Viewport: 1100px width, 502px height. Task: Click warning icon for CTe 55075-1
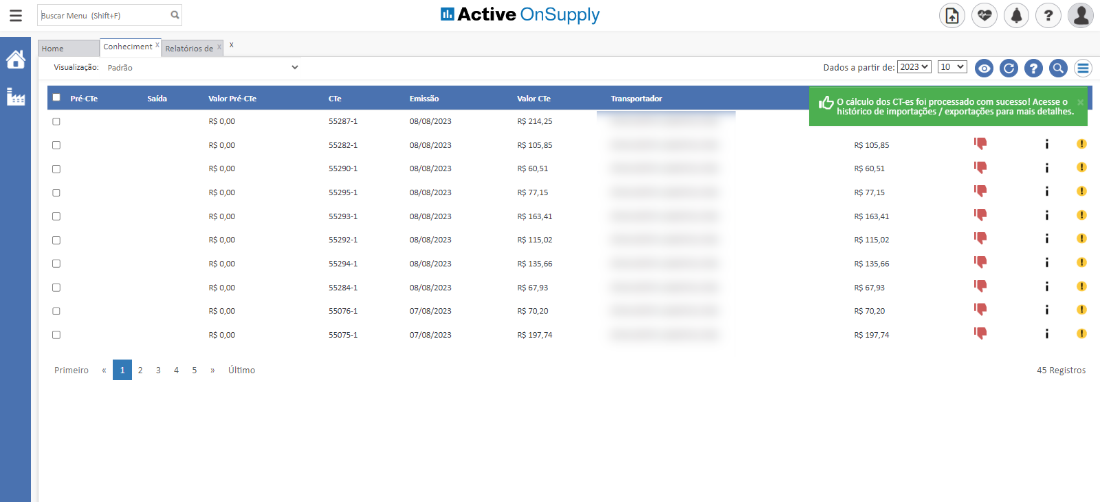(1081, 334)
